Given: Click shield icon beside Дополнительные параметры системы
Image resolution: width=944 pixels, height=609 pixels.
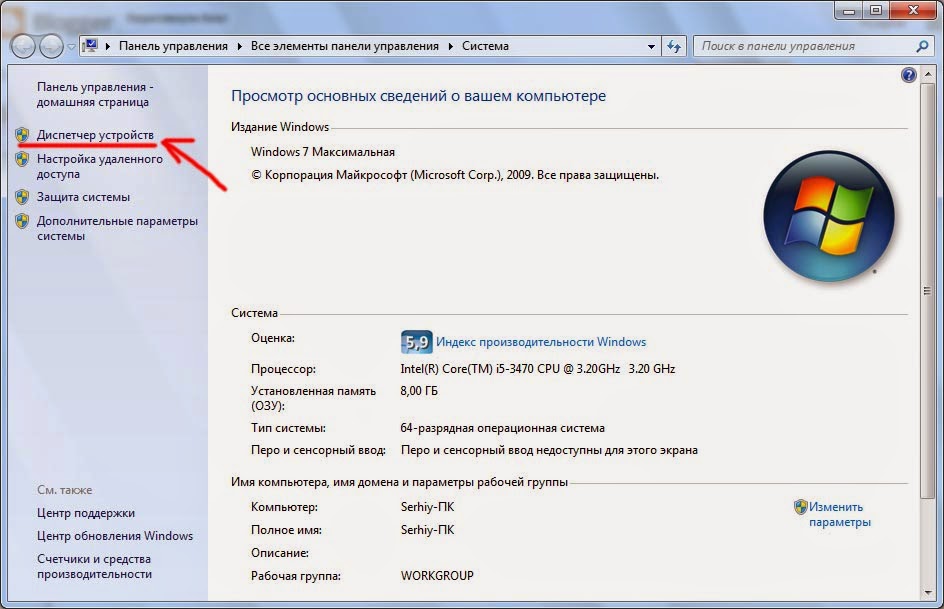Looking at the screenshot, I should (22, 221).
